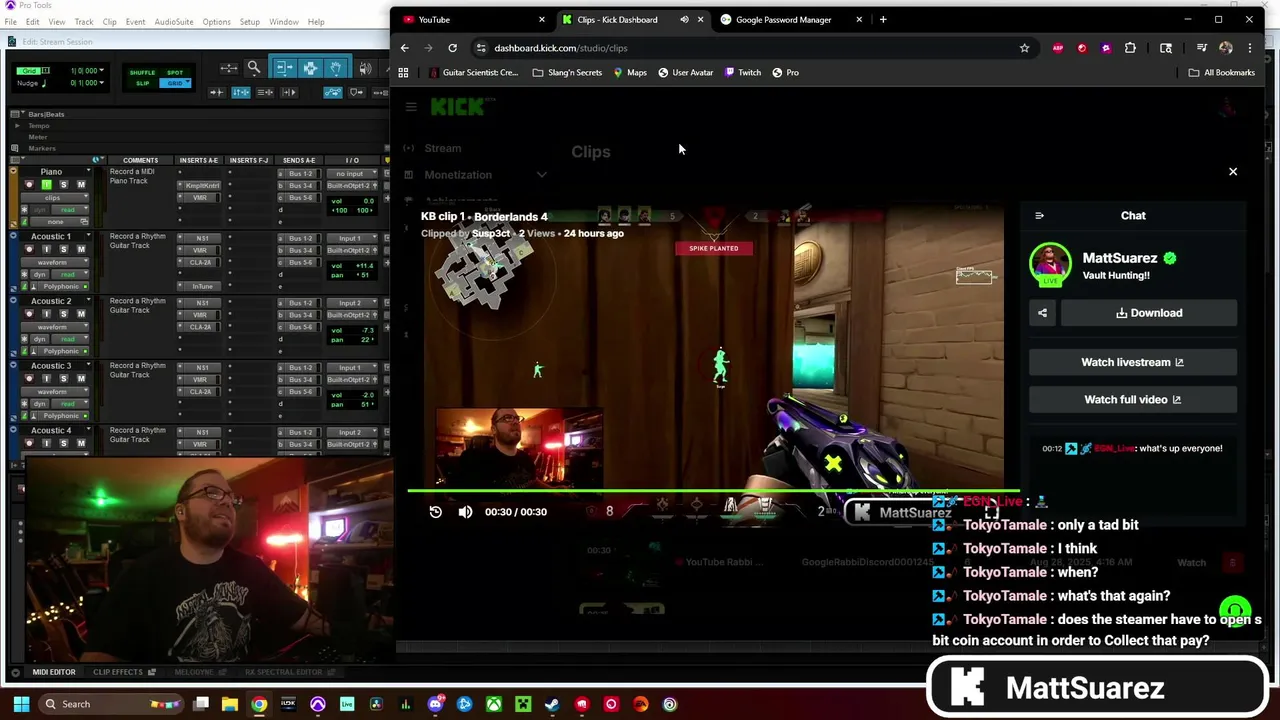Mute the Acoustic 1 track

(x=81, y=249)
